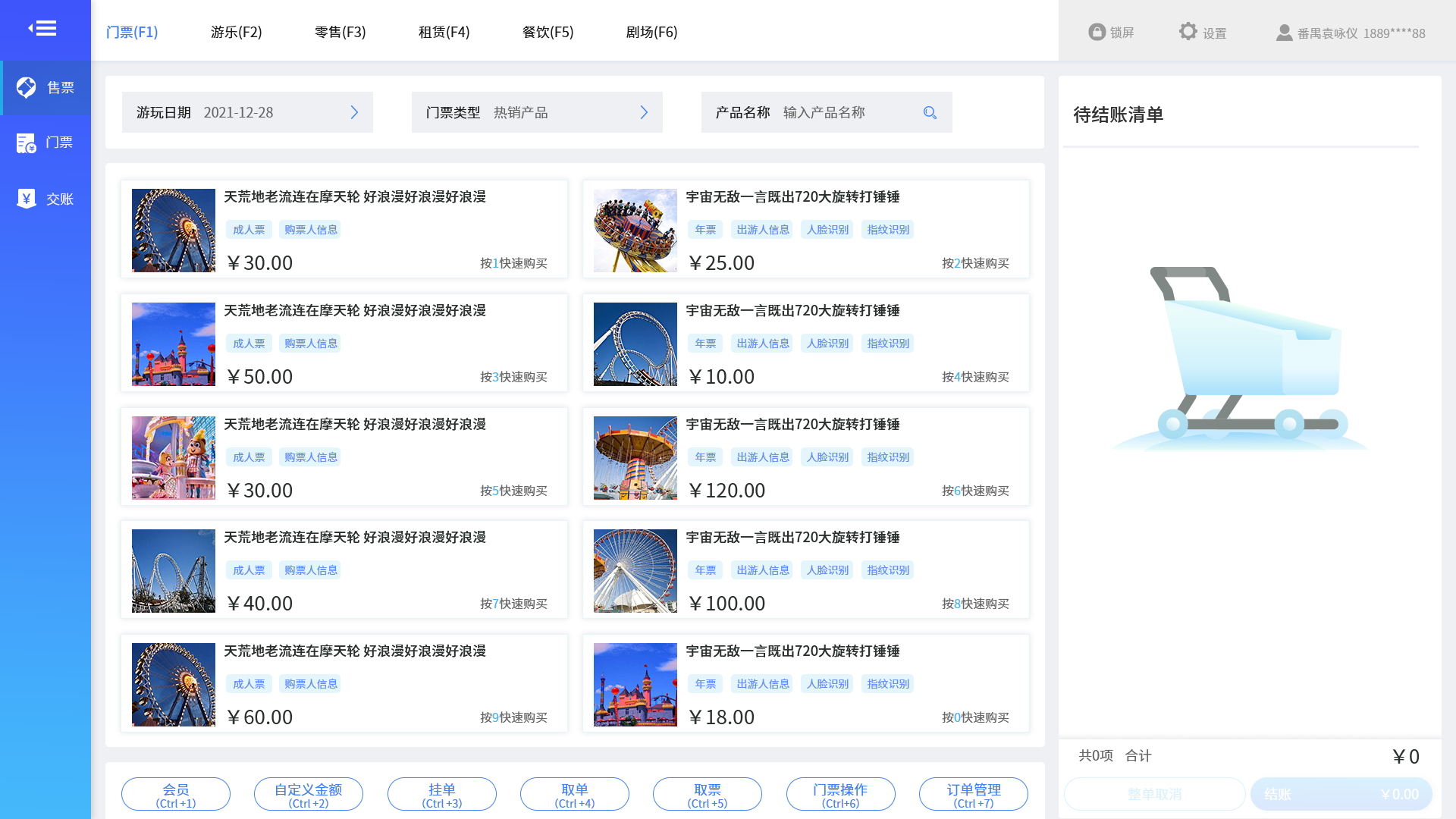Switch to the 餐饮(F5) tab
The width and height of the screenshot is (1456, 819).
(548, 32)
